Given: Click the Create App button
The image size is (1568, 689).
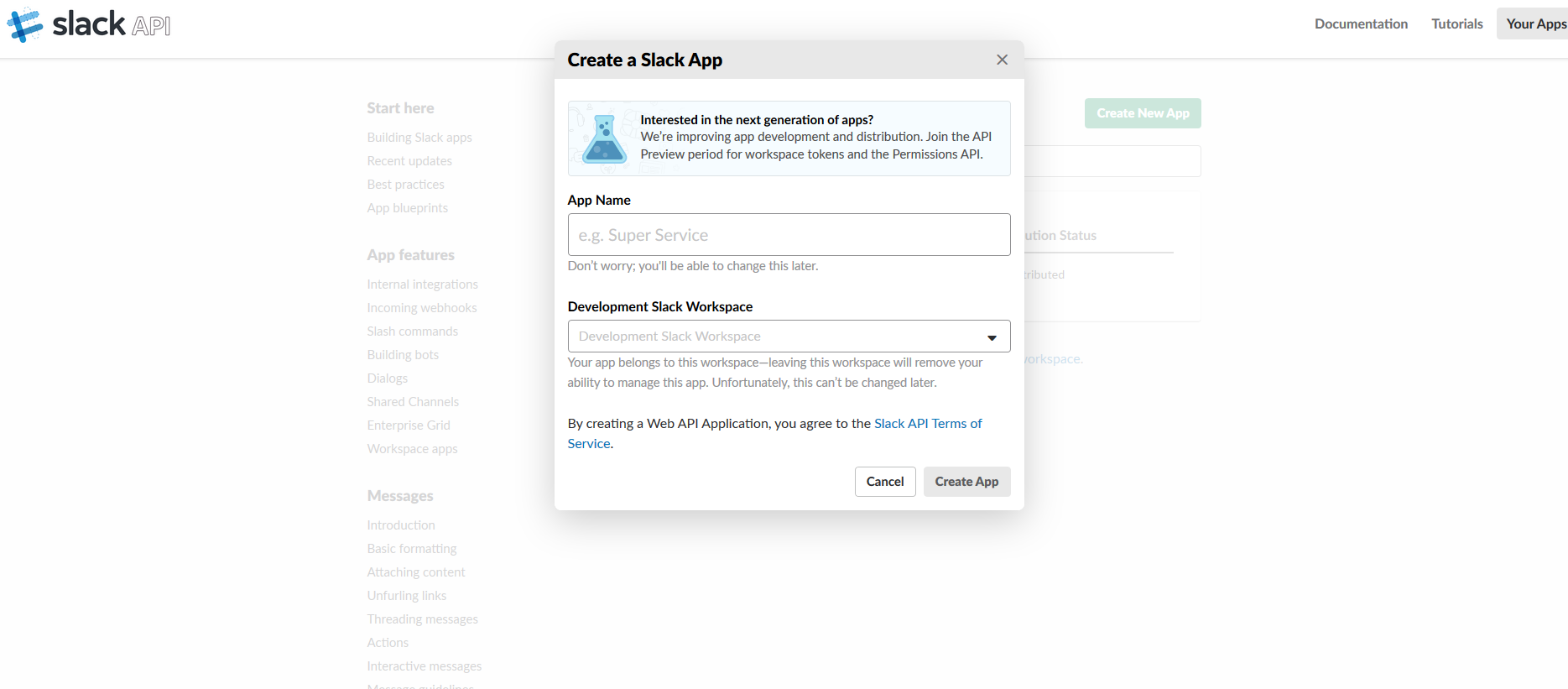Looking at the screenshot, I should click(x=966, y=482).
